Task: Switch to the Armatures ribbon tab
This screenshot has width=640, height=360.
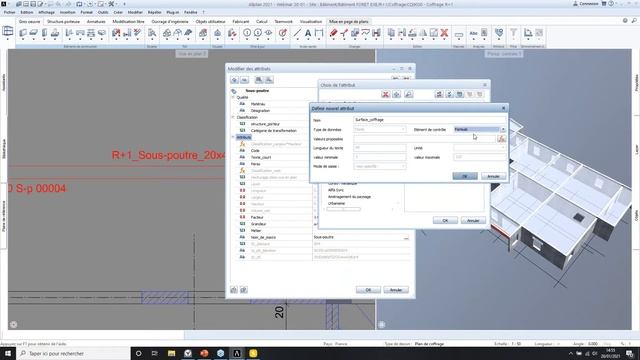Action: point(96,22)
